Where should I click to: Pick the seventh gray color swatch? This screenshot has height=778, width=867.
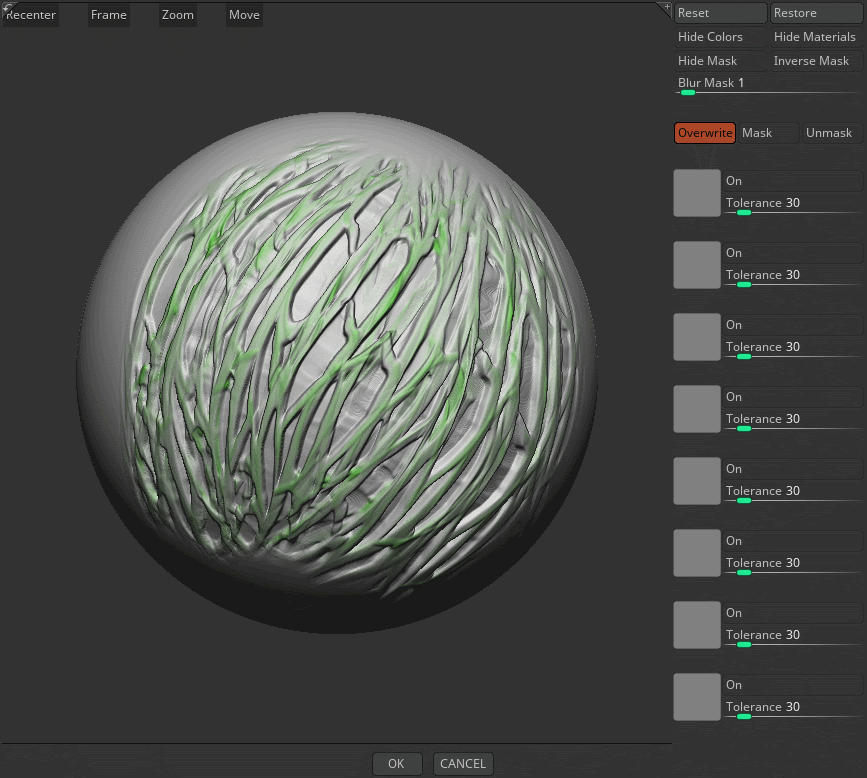point(697,625)
